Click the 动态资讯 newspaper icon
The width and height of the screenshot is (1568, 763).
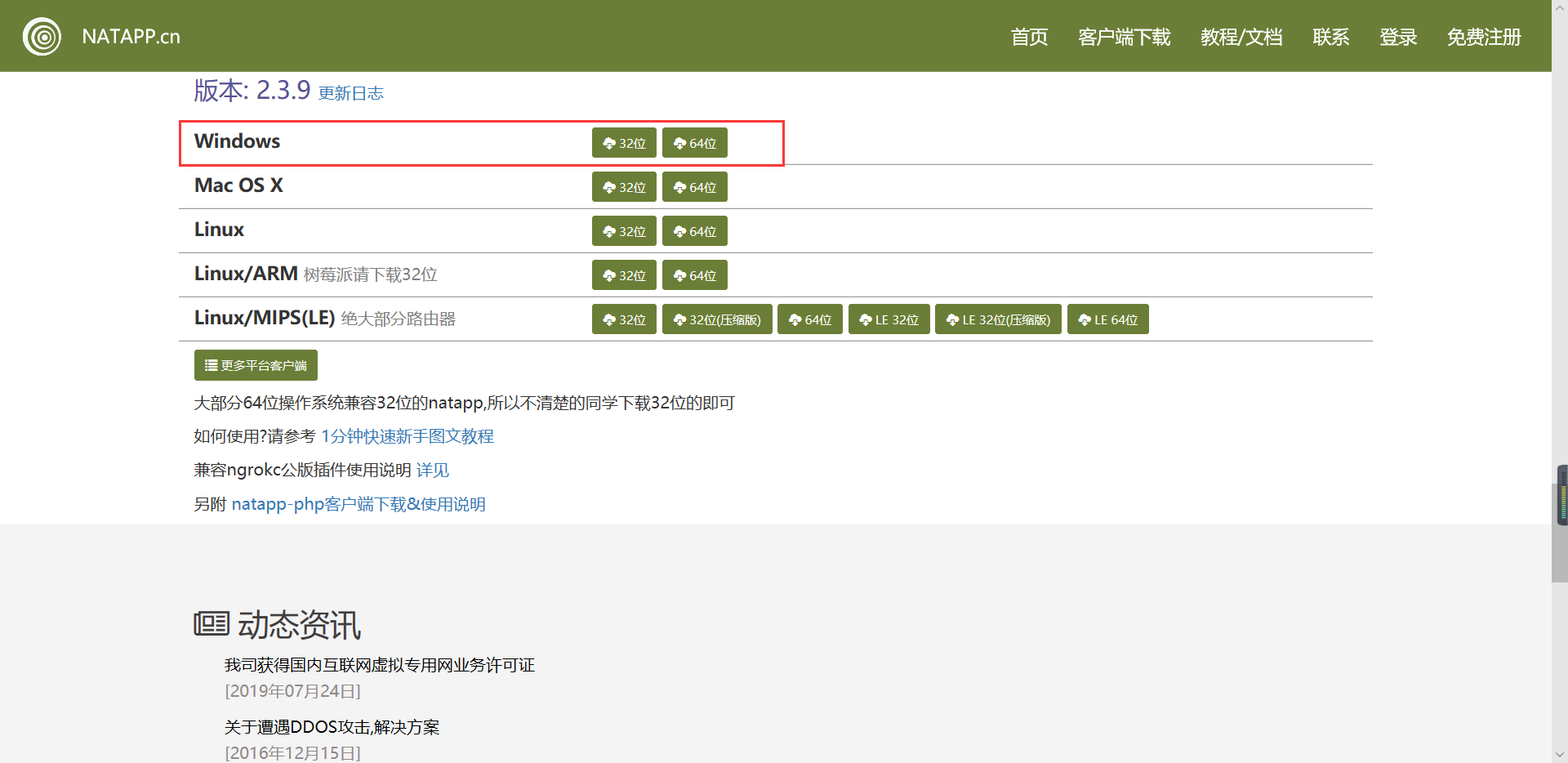(x=212, y=624)
